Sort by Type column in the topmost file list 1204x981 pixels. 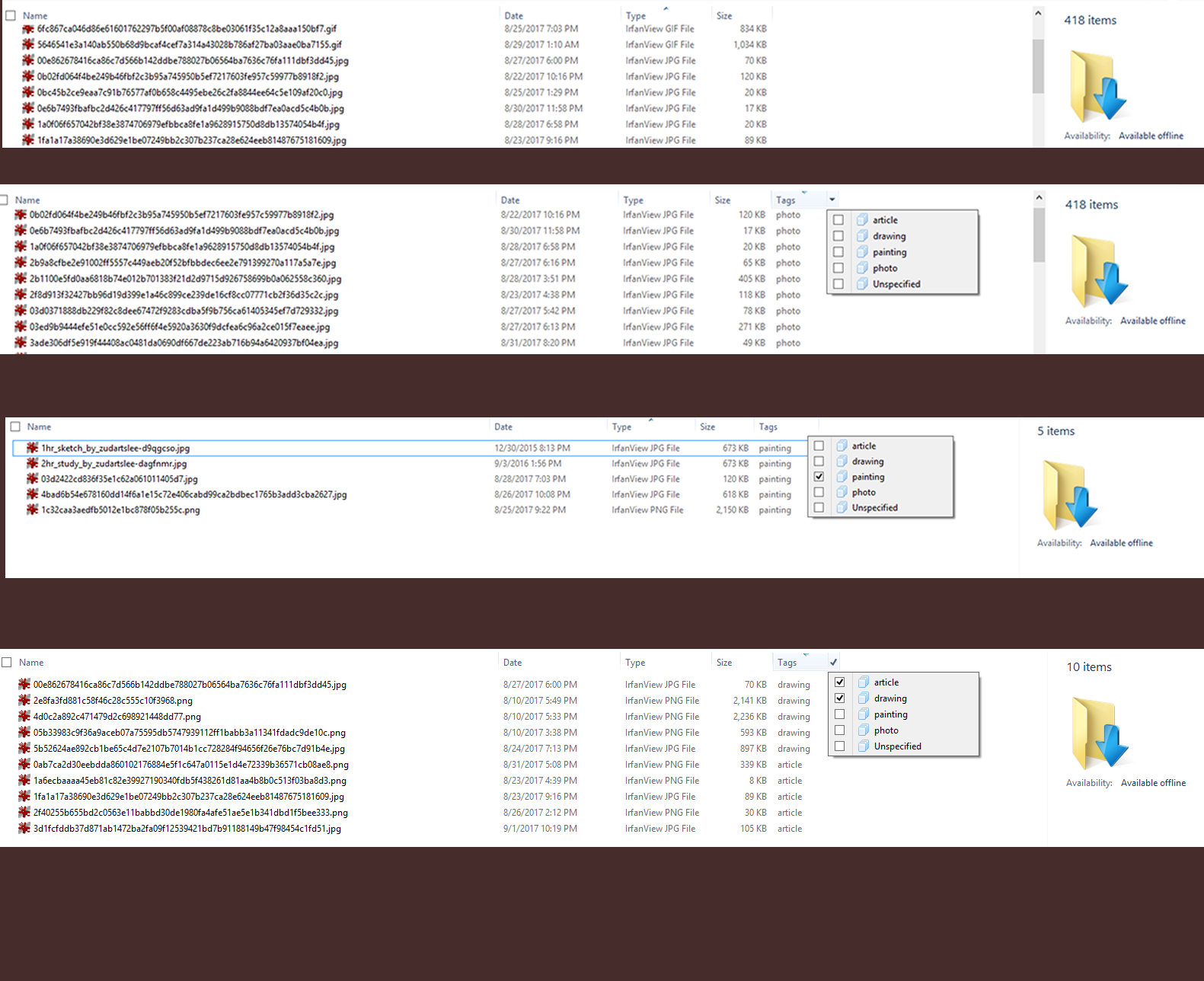point(636,16)
